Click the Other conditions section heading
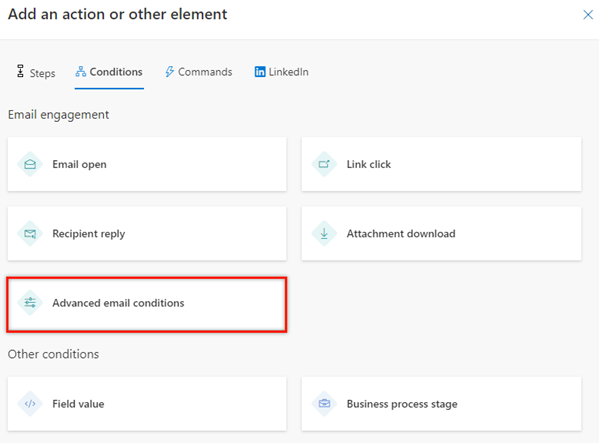Image resolution: width=599 pixels, height=443 pixels. coord(53,354)
